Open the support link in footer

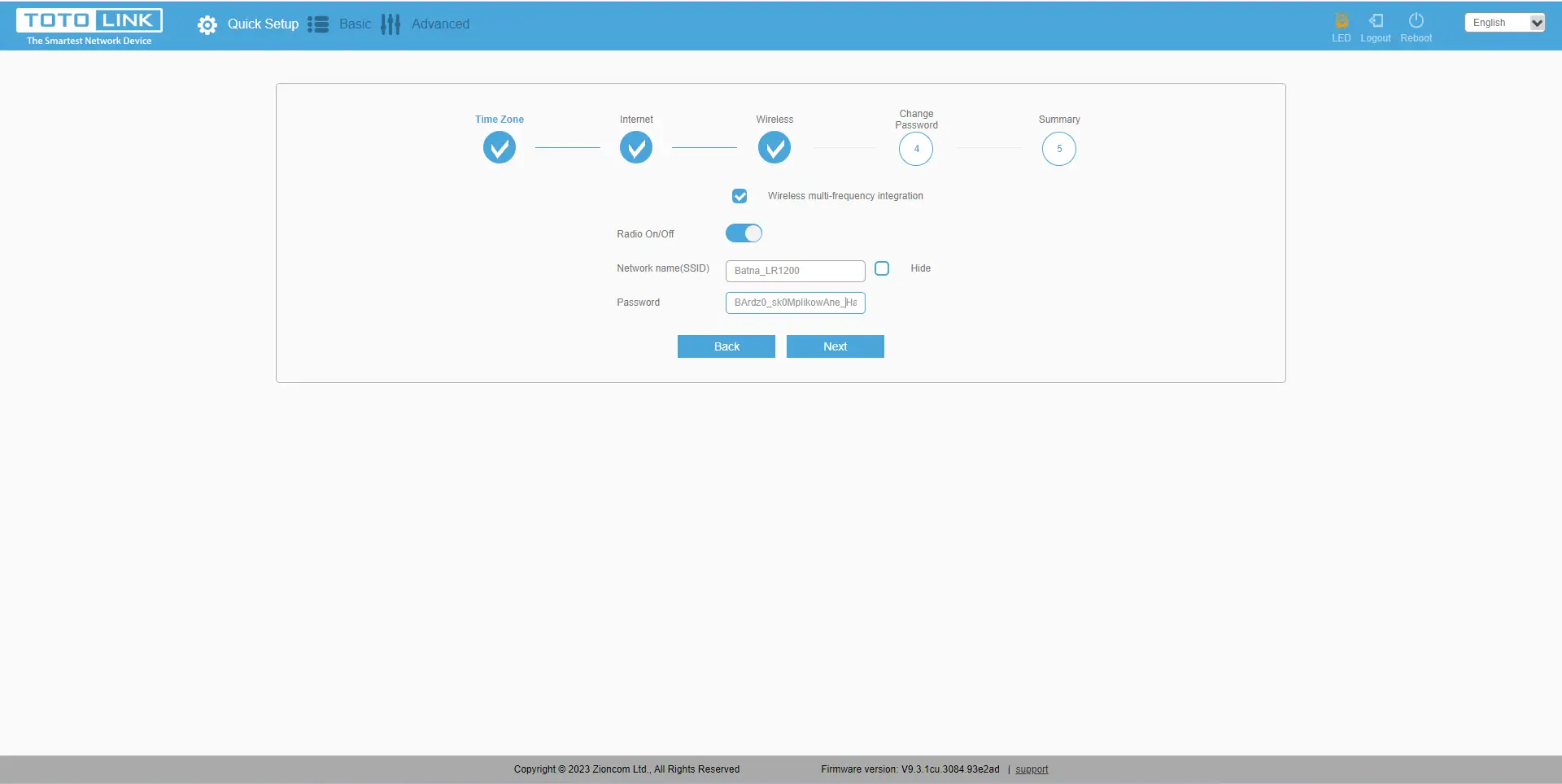[x=1032, y=769]
